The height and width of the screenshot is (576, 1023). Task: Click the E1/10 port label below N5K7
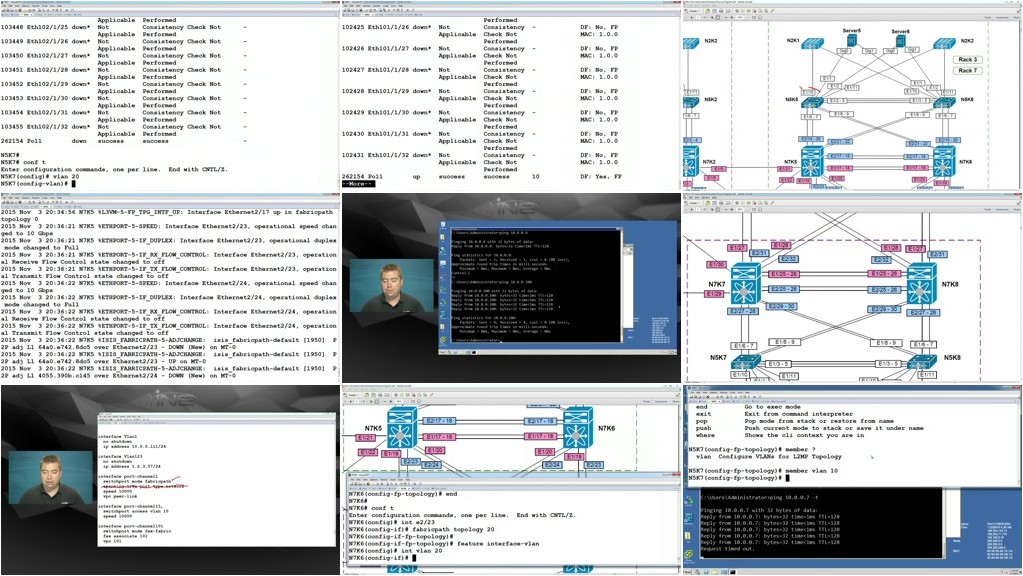[x=741, y=376]
